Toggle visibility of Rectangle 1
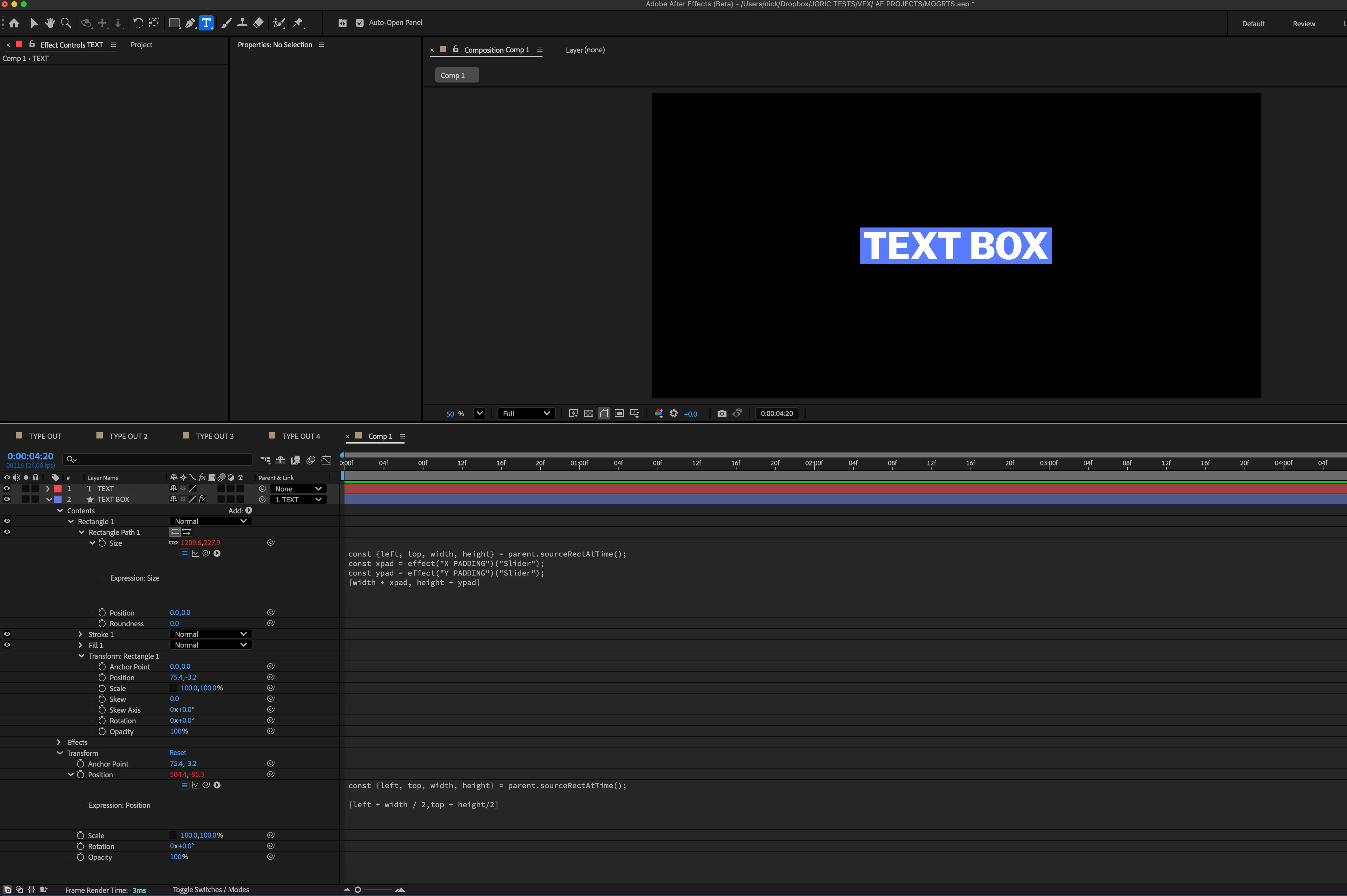 (x=7, y=521)
